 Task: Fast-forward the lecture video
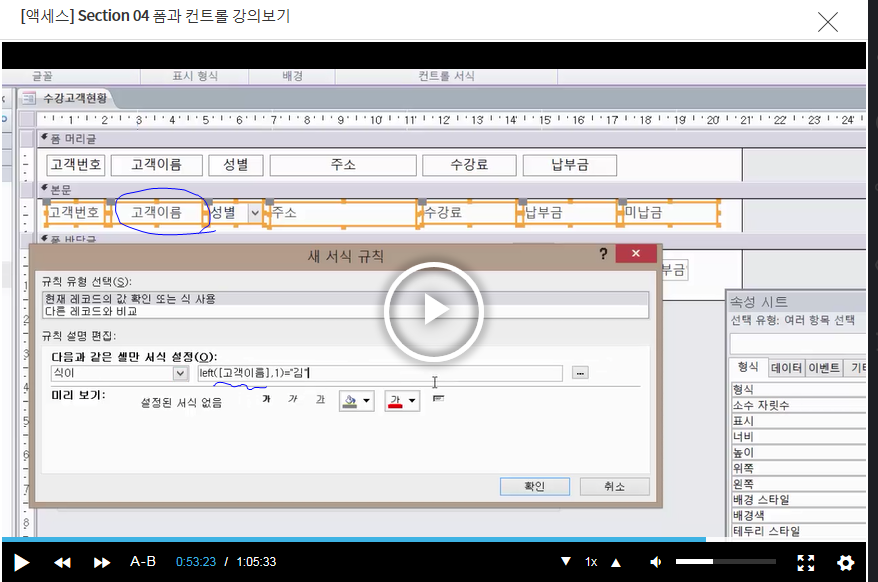tap(102, 562)
